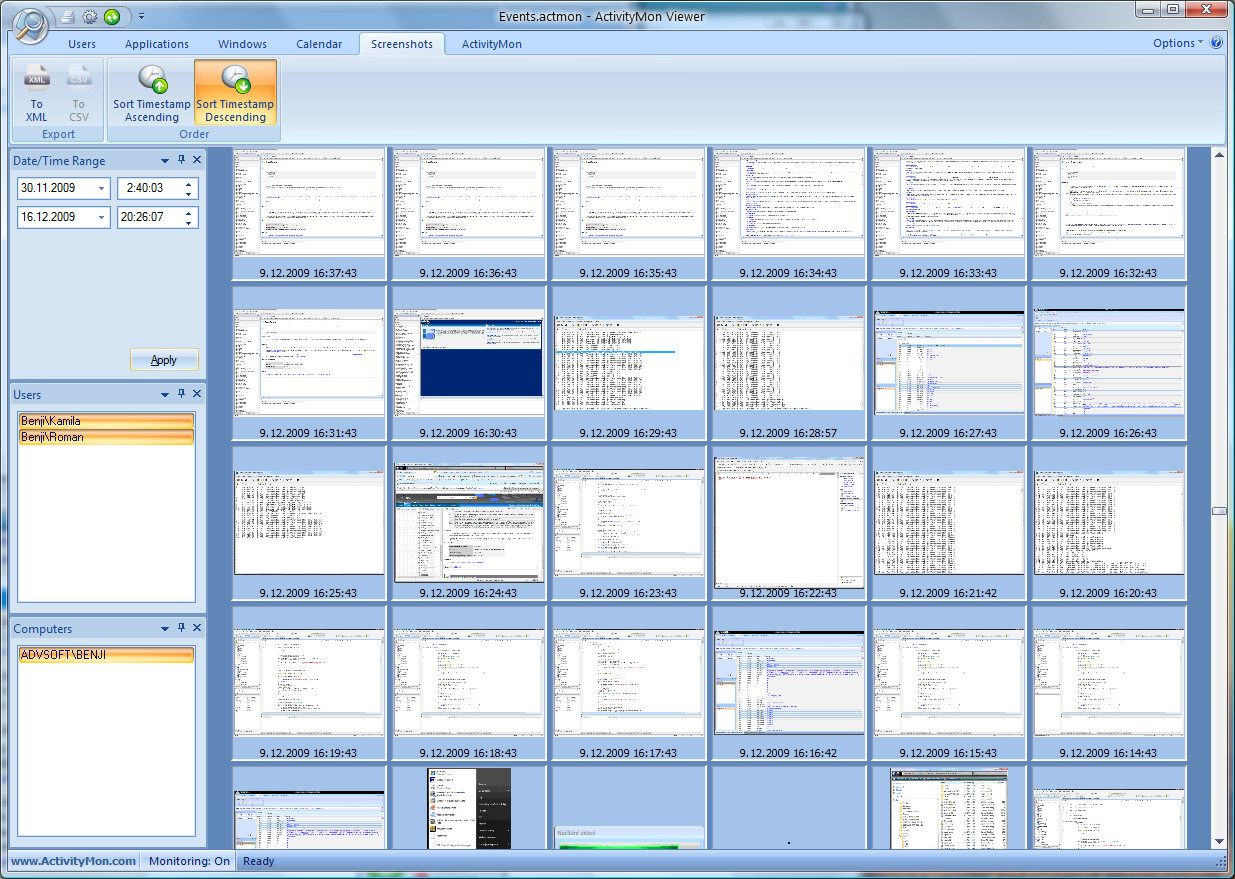Open settings gear in quick access toolbar
This screenshot has height=879, width=1235.
pos(89,16)
